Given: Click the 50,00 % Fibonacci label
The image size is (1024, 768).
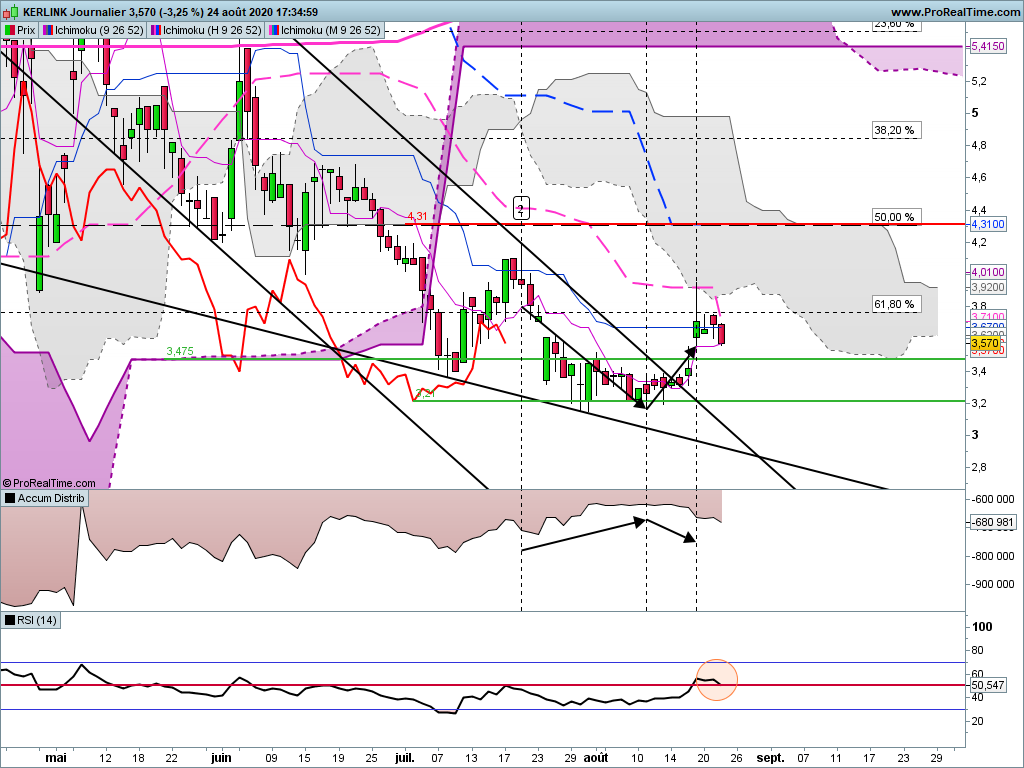Looking at the screenshot, I should click(897, 217).
